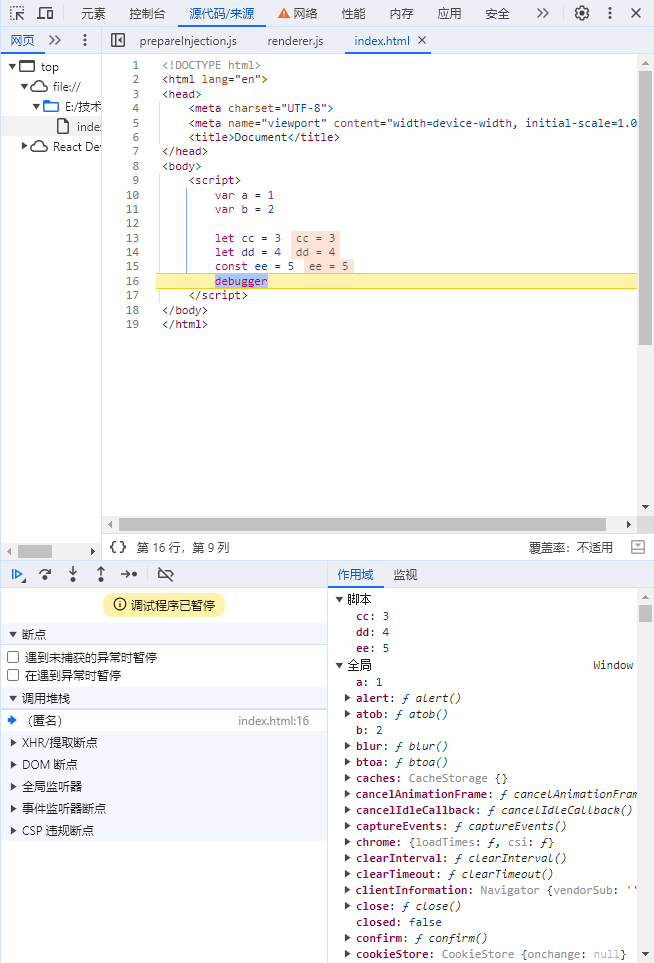Close the DevTools panel
Viewport: 654px width, 963px height.
click(636, 13)
